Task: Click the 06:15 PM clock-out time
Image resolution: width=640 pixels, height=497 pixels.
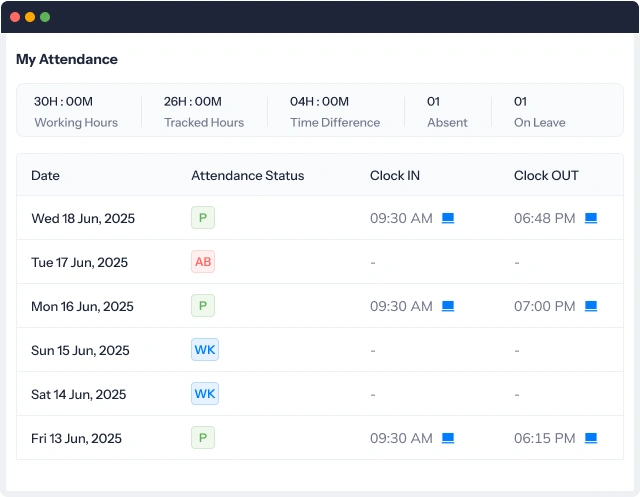Action: coord(544,438)
